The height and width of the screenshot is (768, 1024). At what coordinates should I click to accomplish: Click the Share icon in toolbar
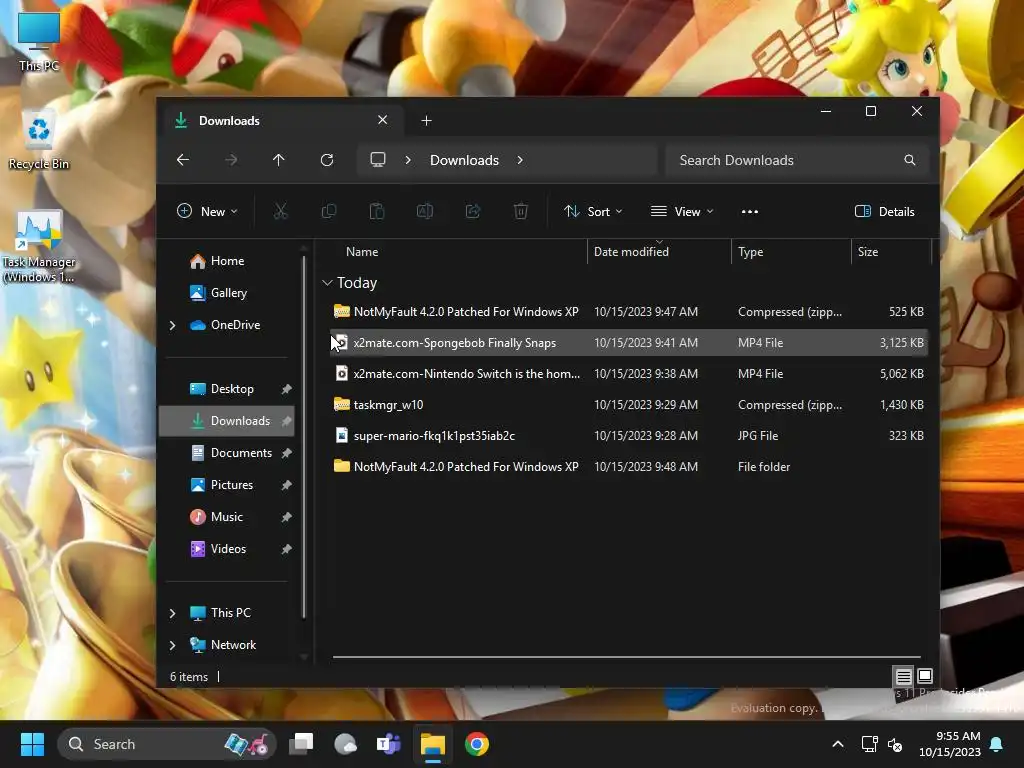click(x=473, y=212)
